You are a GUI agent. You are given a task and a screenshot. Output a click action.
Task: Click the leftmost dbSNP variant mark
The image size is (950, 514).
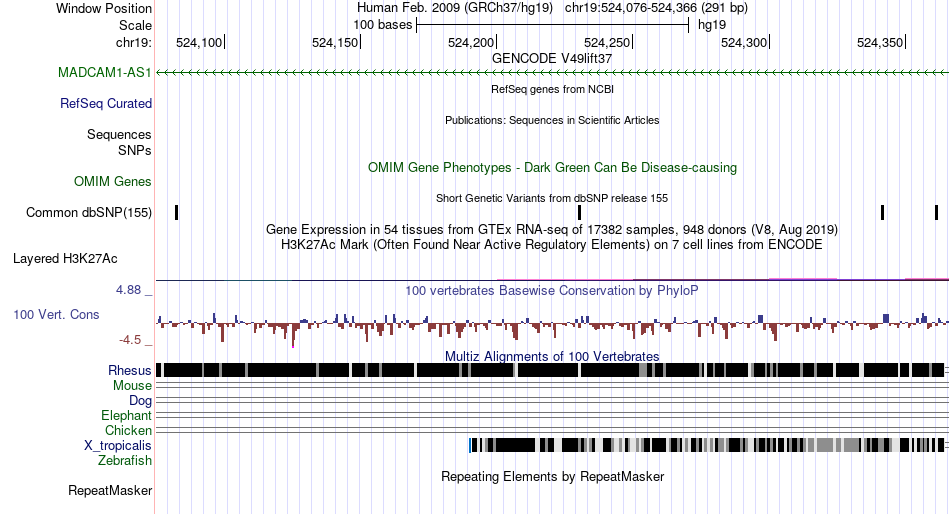pos(176,213)
